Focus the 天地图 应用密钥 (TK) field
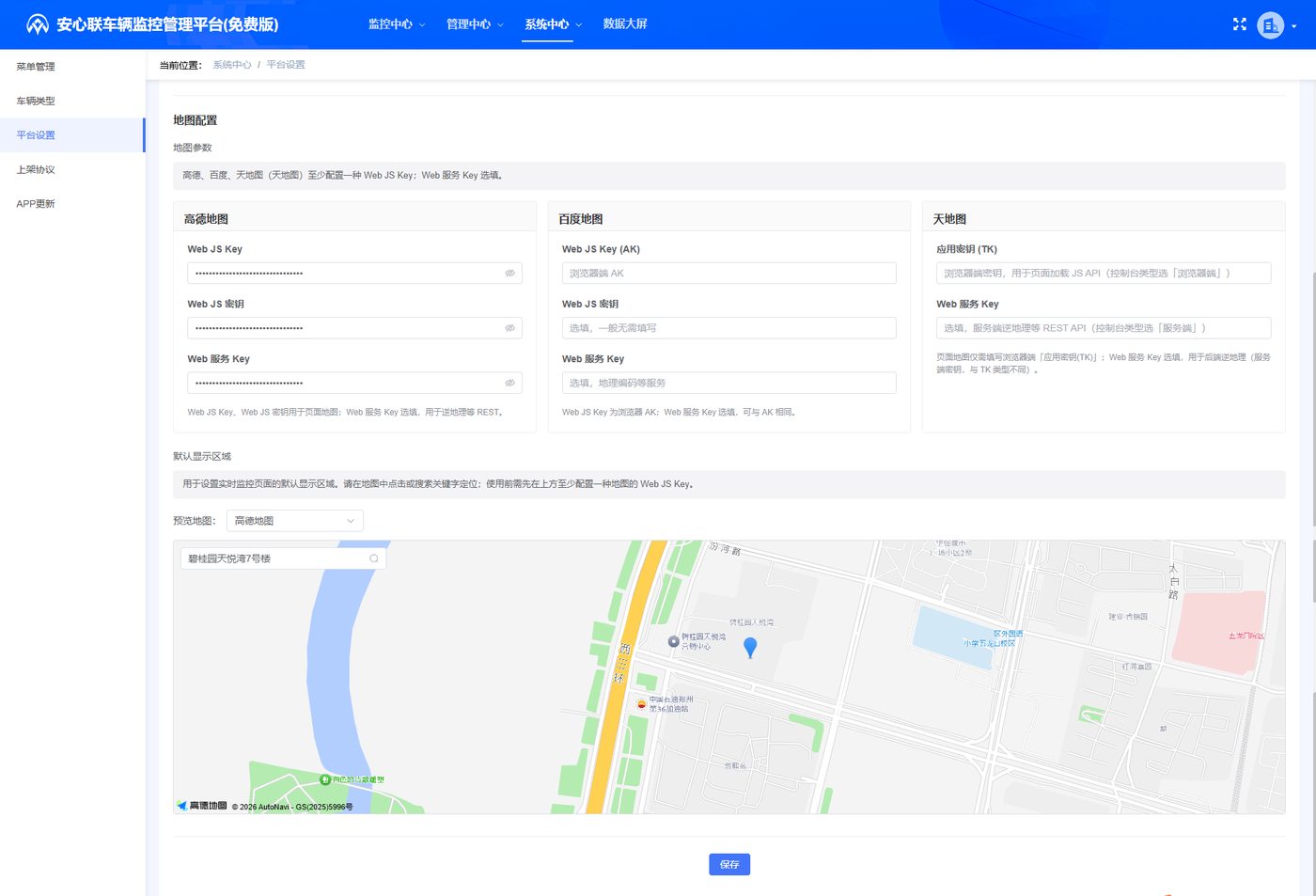Image resolution: width=1316 pixels, height=896 pixels. coord(1104,274)
